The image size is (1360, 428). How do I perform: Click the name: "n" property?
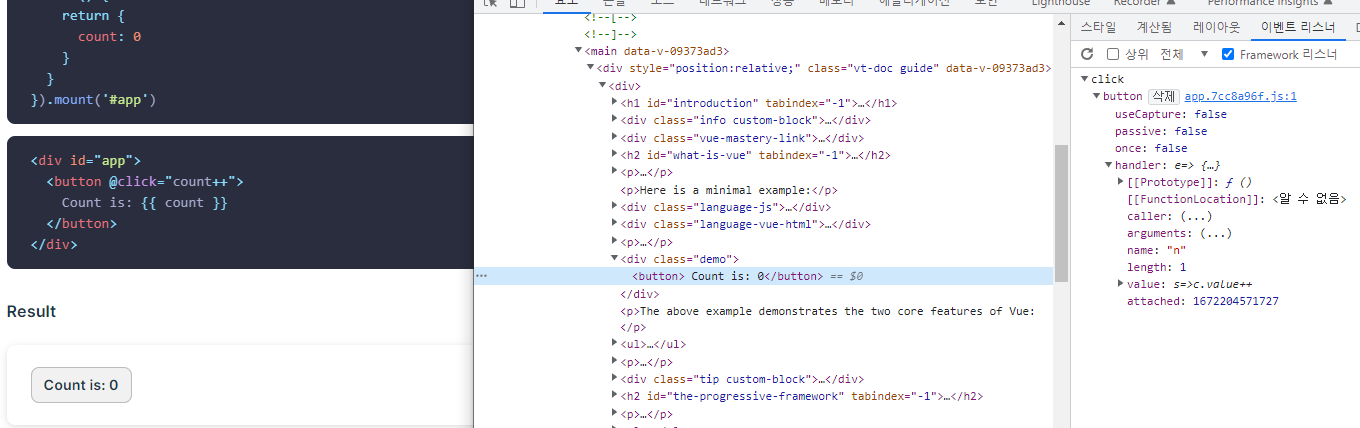(x=1157, y=250)
